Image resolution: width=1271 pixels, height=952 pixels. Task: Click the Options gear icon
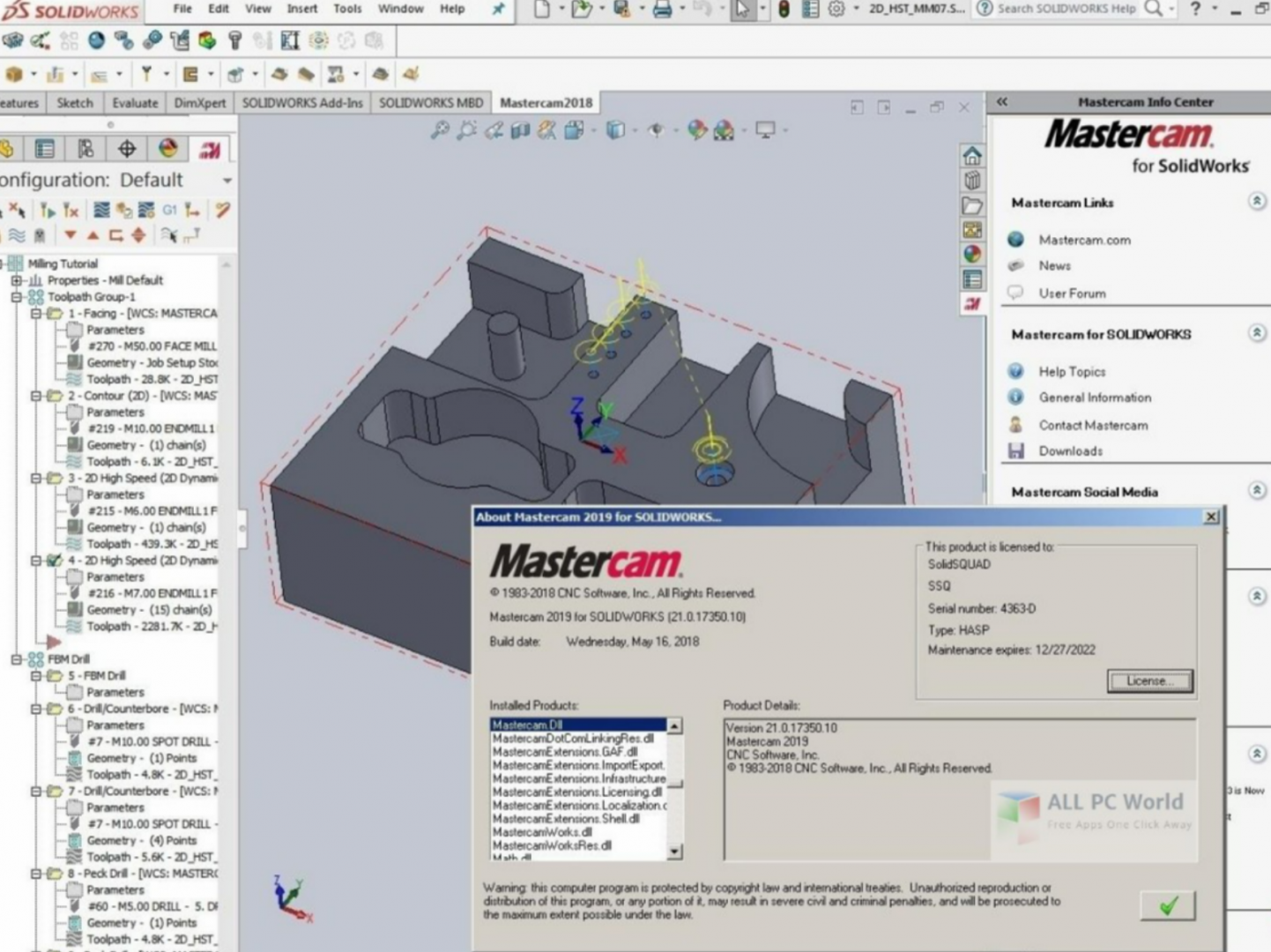pyautogui.click(x=836, y=10)
